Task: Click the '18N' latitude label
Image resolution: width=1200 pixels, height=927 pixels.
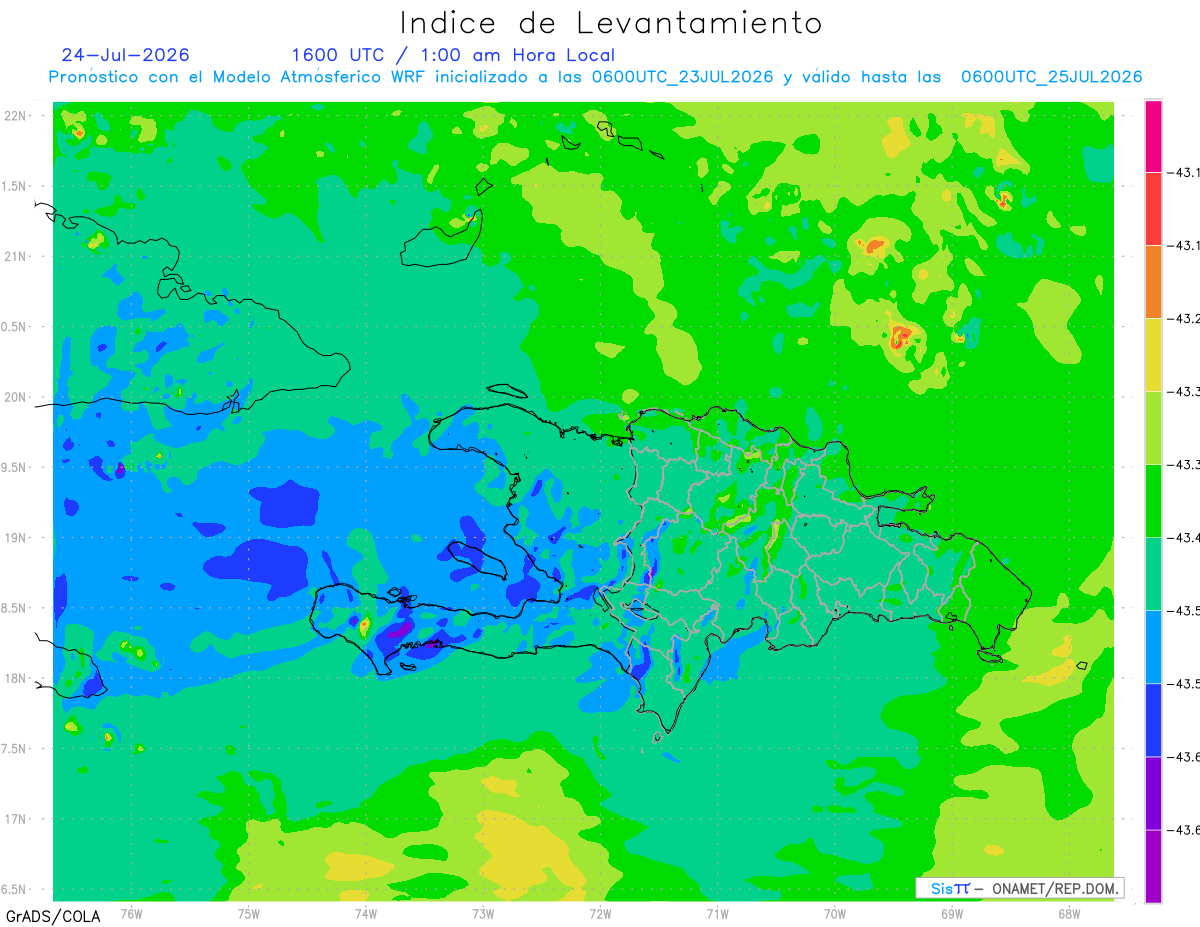Action: coord(16,679)
